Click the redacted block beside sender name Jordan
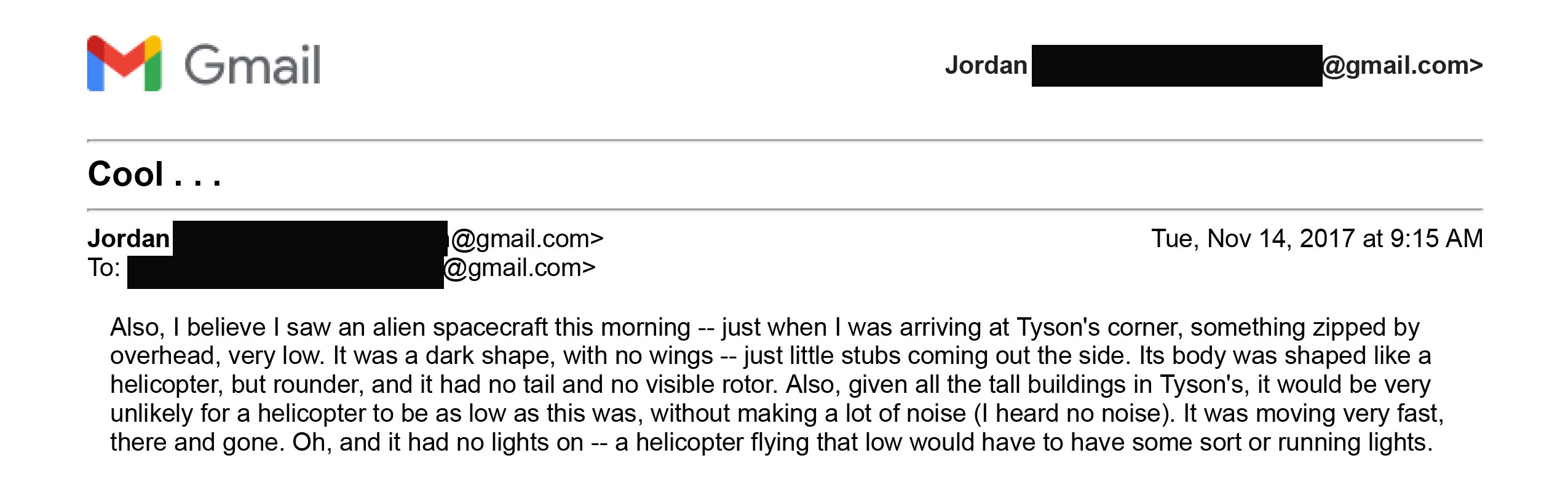This screenshot has width=1568, height=482. click(x=310, y=238)
